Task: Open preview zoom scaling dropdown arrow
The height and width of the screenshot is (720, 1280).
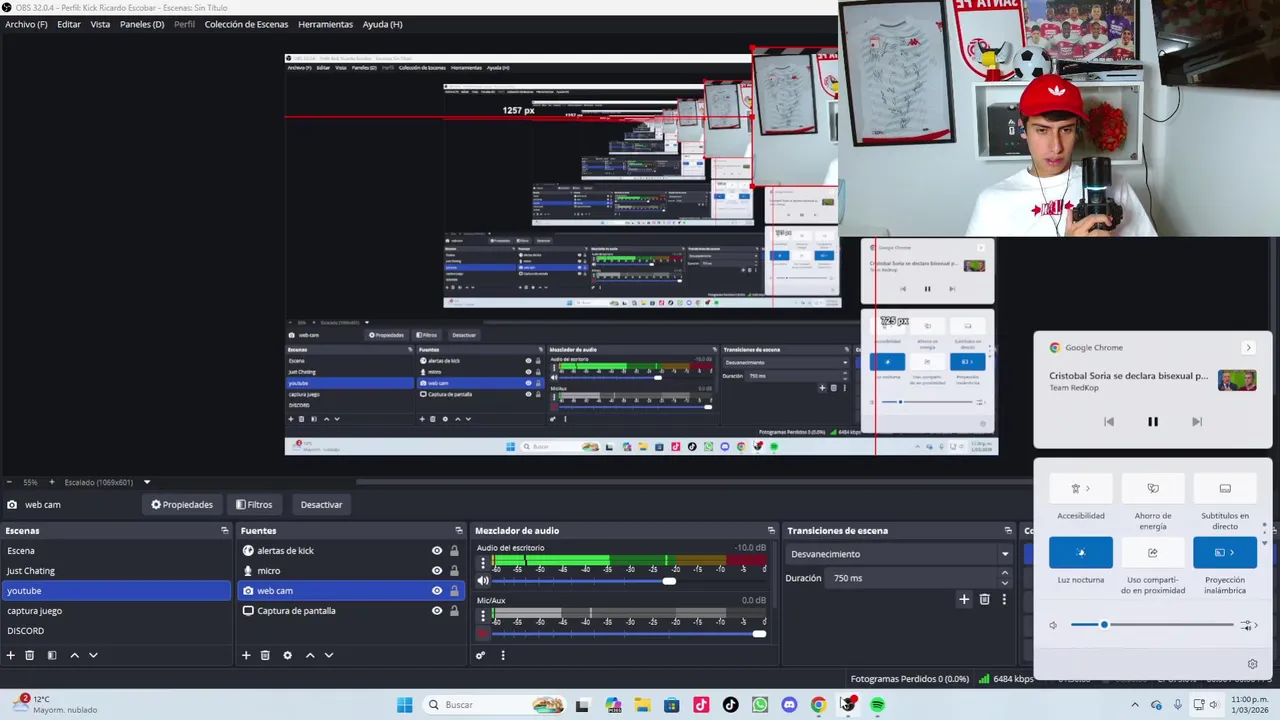Action: coord(147,482)
